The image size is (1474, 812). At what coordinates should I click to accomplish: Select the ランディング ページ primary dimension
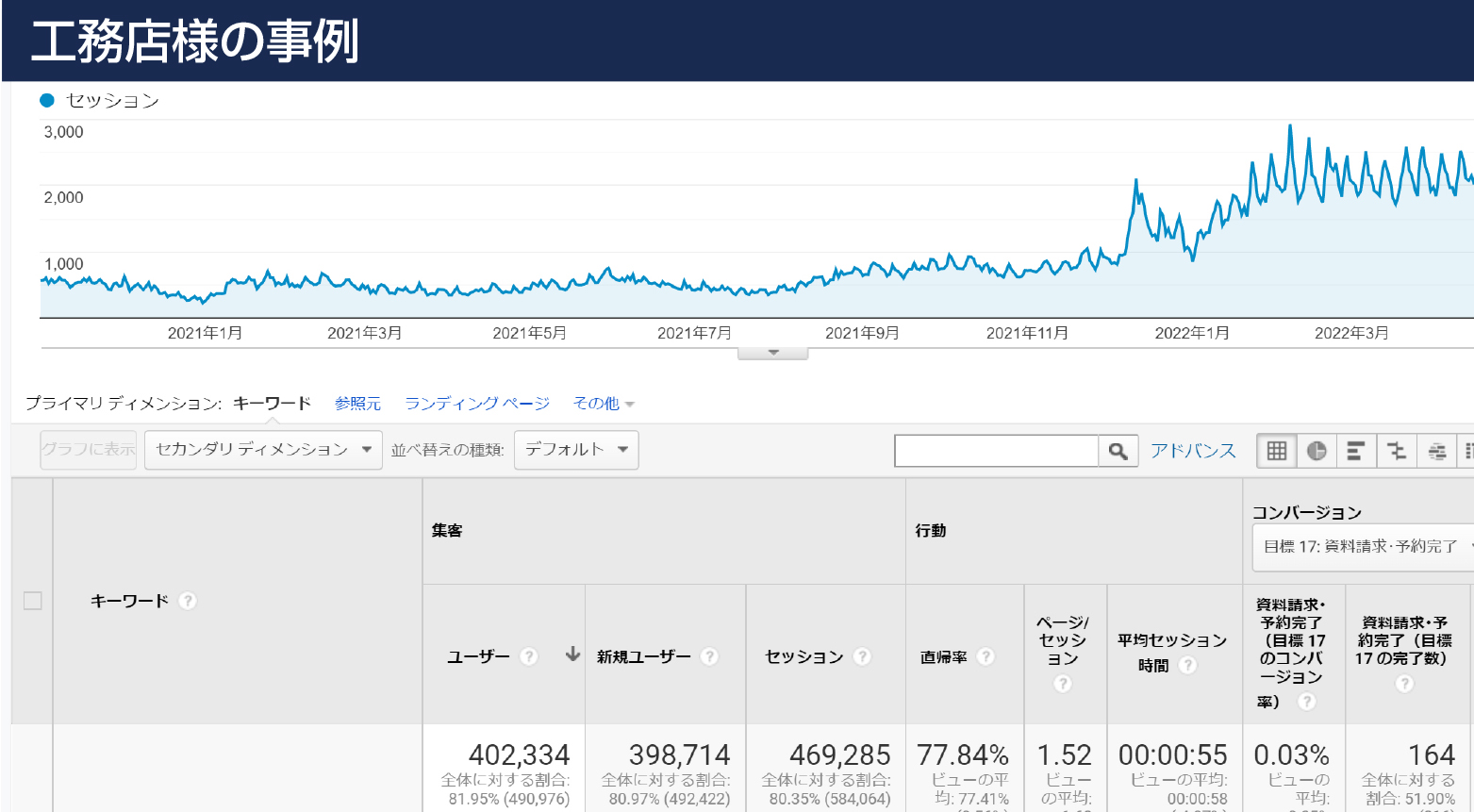477,404
